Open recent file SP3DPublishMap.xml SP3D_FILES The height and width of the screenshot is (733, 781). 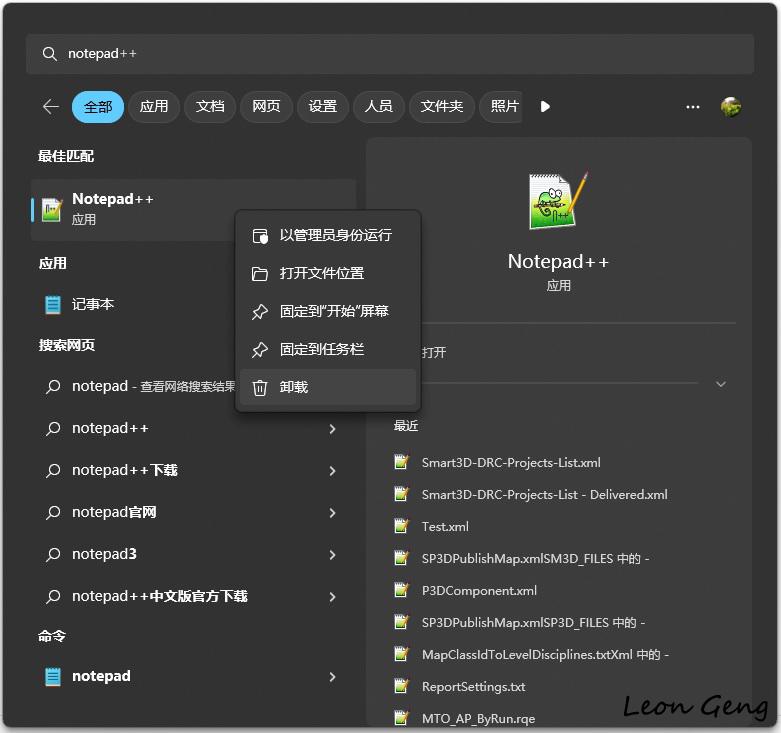click(x=533, y=622)
